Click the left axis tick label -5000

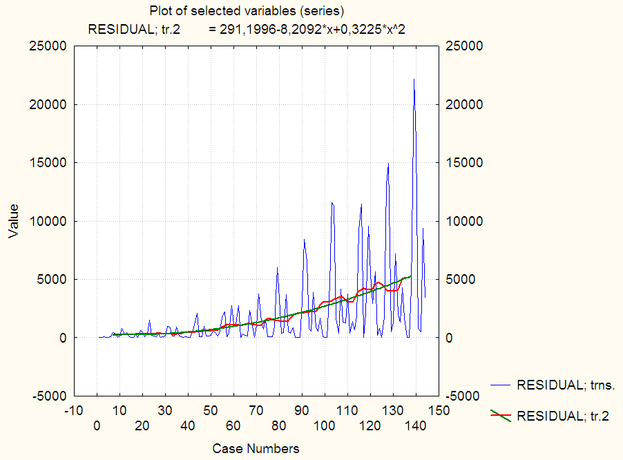[50, 396]
